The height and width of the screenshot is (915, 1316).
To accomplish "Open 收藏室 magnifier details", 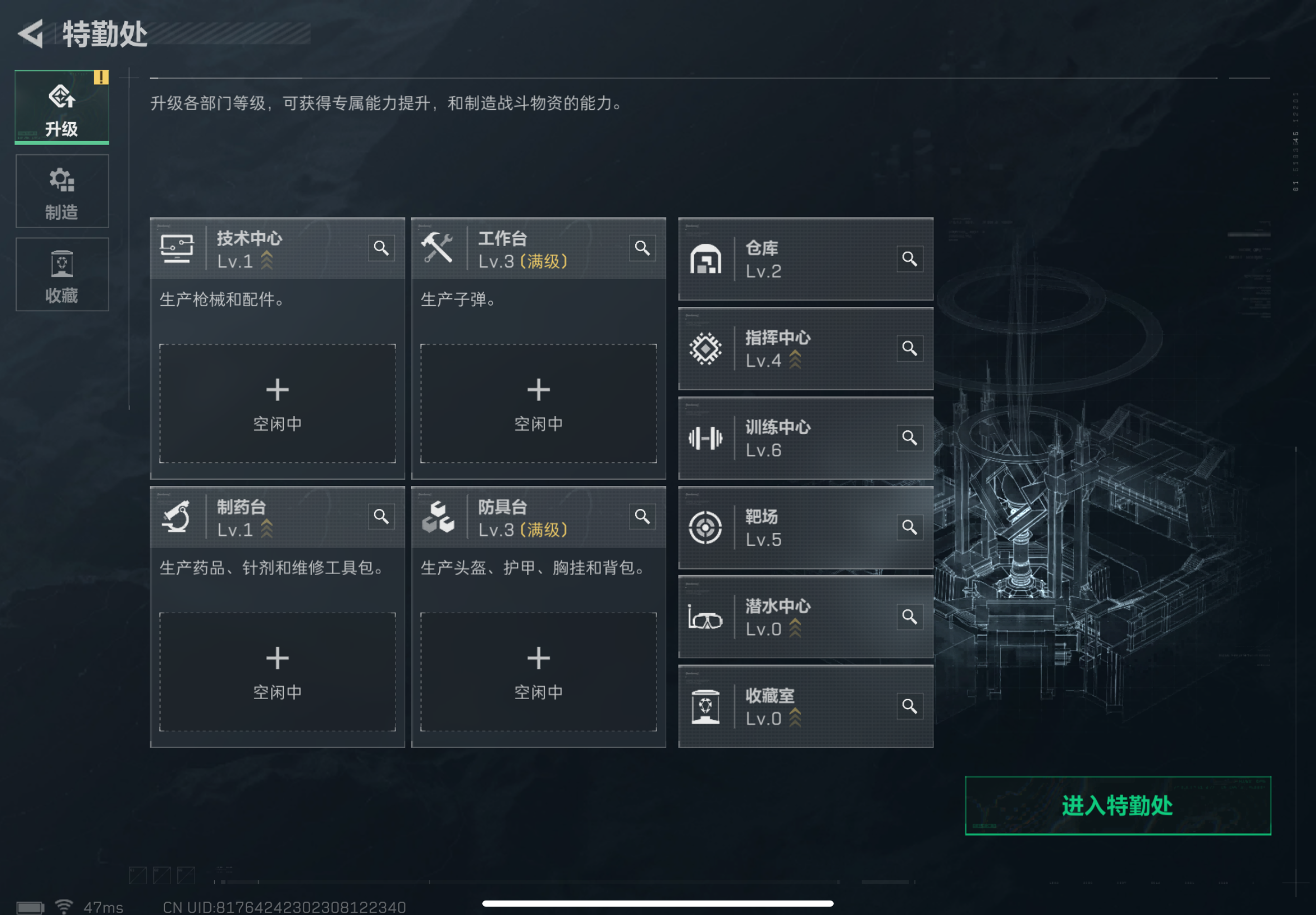I will [x=909, y=706].
